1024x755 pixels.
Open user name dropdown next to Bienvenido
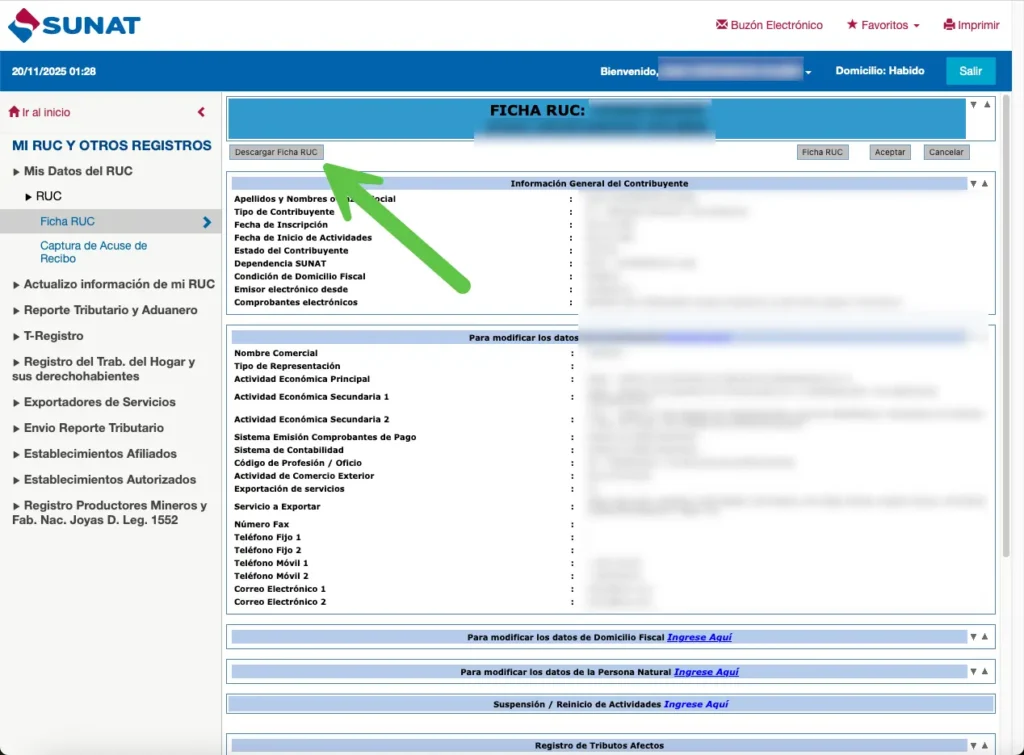(808, 72)
